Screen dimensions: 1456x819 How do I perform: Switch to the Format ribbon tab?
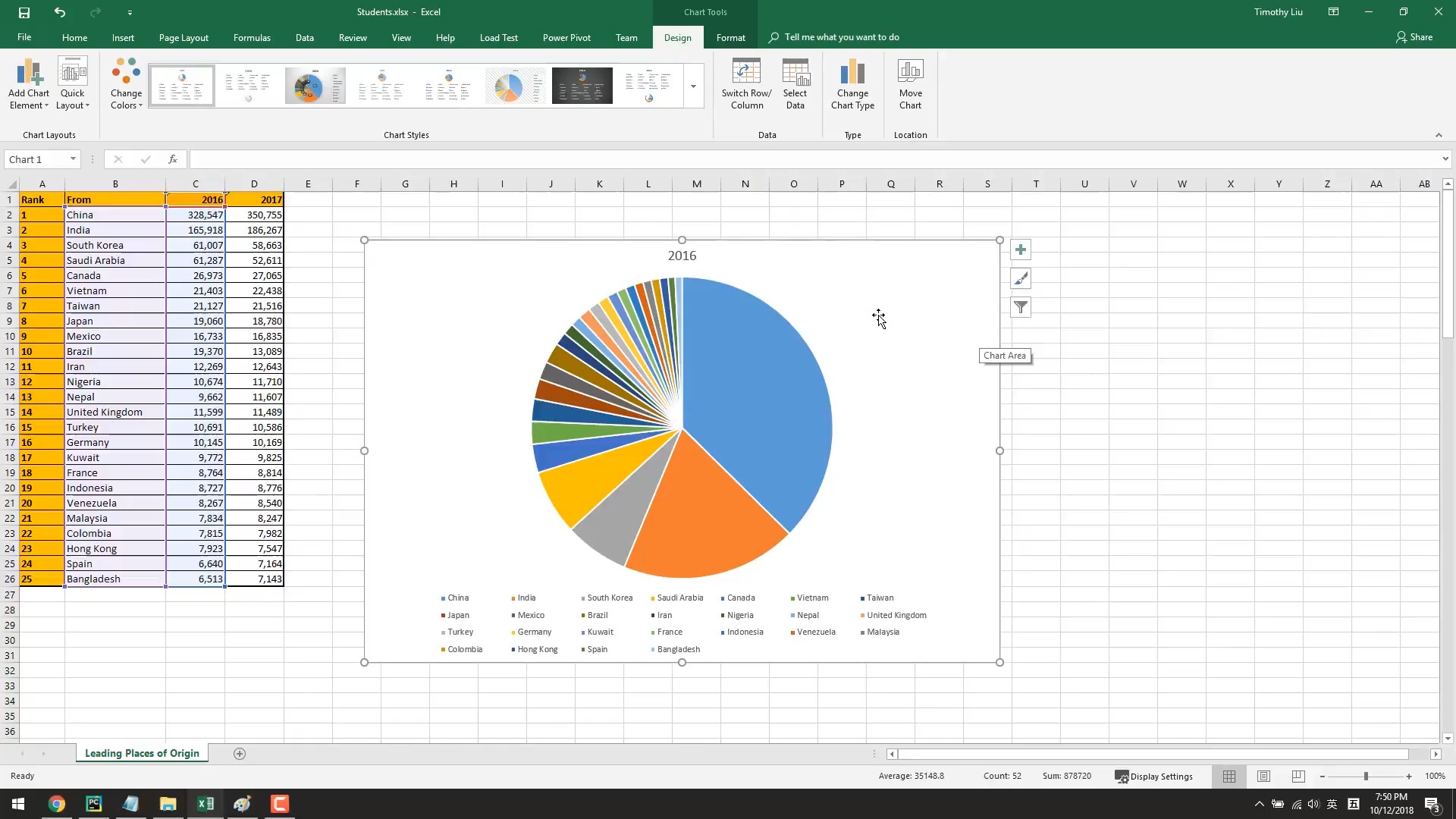[x=730, y=37]
